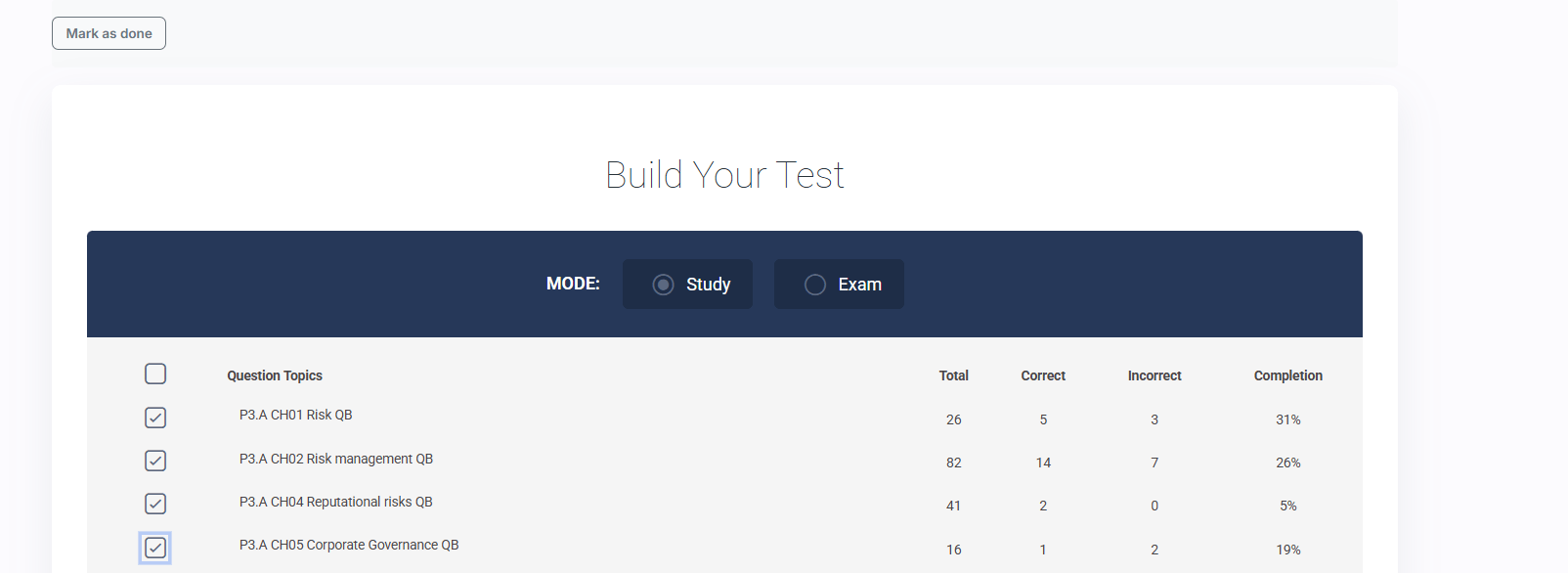The height and width of the screenshot is (573, 1568).
Task: Open the P3.A CH02 Risk management QB topic
Action: coord(335,459)
